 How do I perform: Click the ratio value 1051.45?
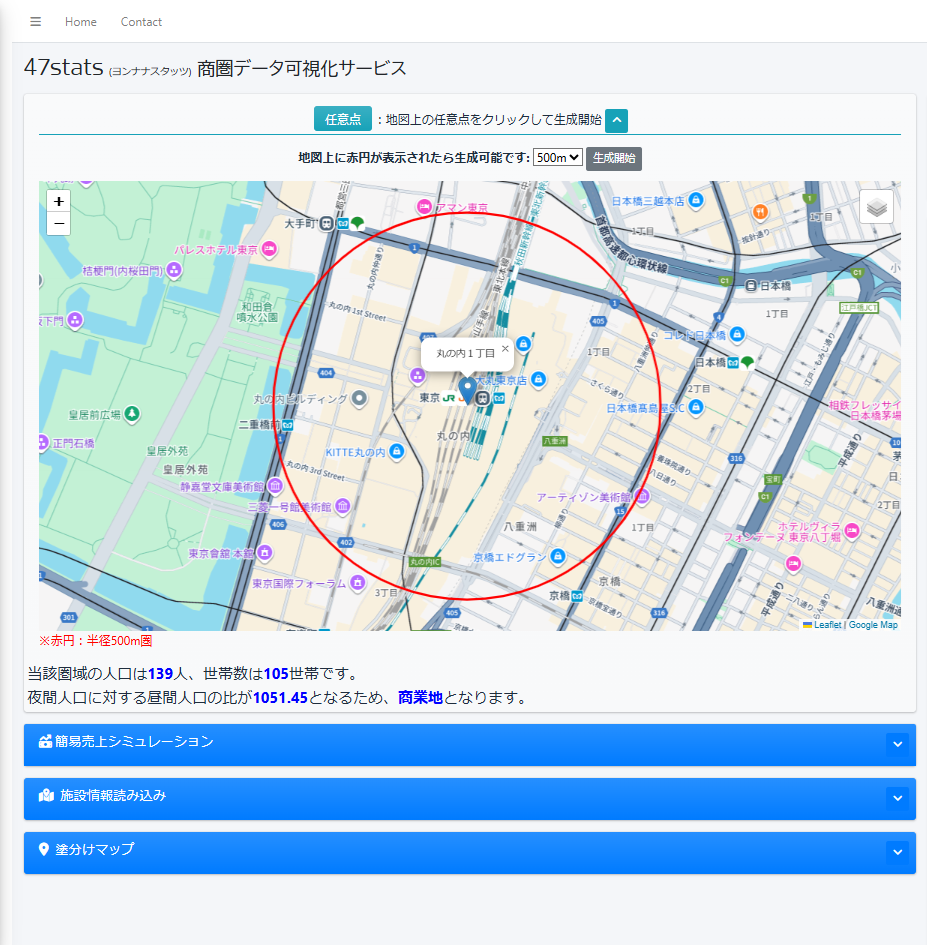tap(280, 697)
